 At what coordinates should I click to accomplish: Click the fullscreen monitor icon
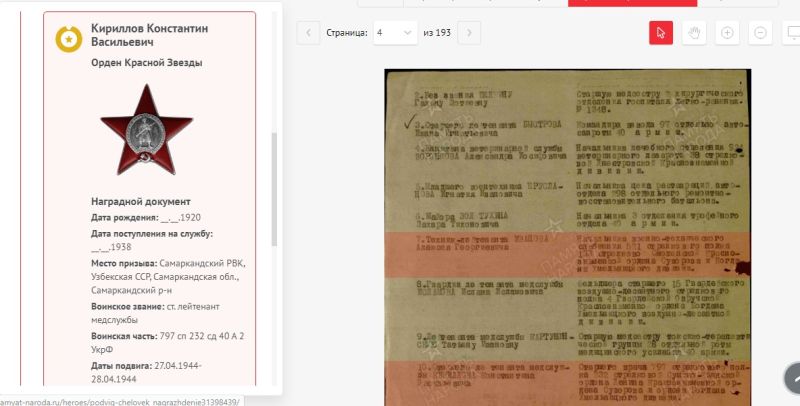click(x=791, y=33)
